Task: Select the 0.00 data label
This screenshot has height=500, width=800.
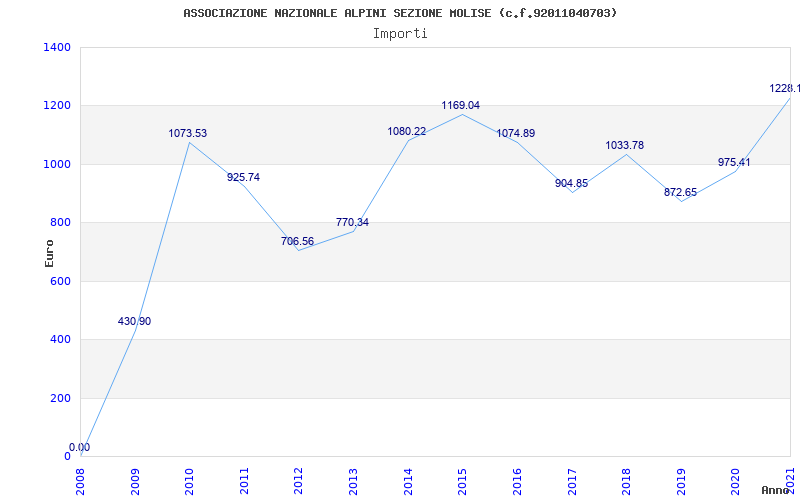Action: tap(80, 447)
